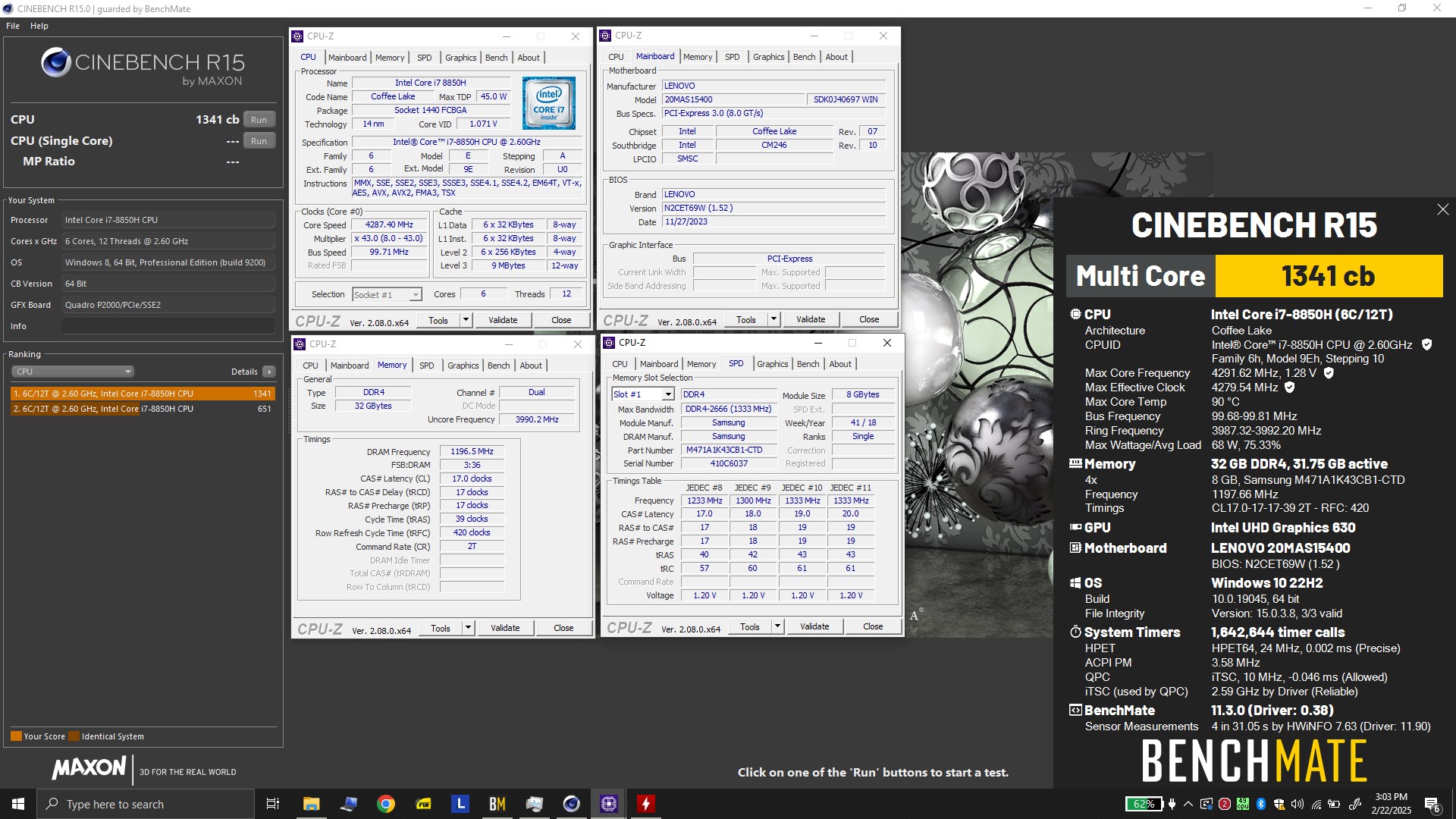Open the Socket #1 selection dropdown

point(386,294)
